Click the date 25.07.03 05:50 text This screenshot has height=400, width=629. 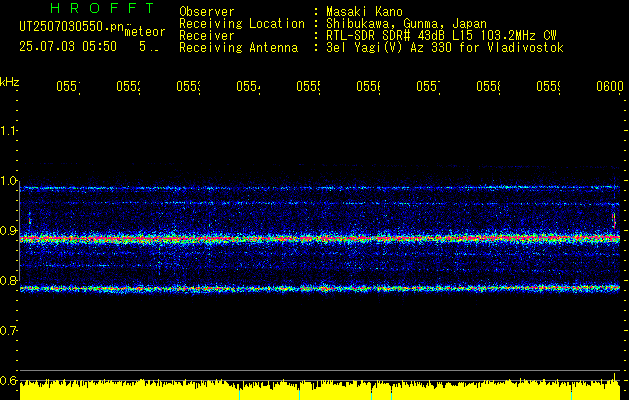click(68, 47)
